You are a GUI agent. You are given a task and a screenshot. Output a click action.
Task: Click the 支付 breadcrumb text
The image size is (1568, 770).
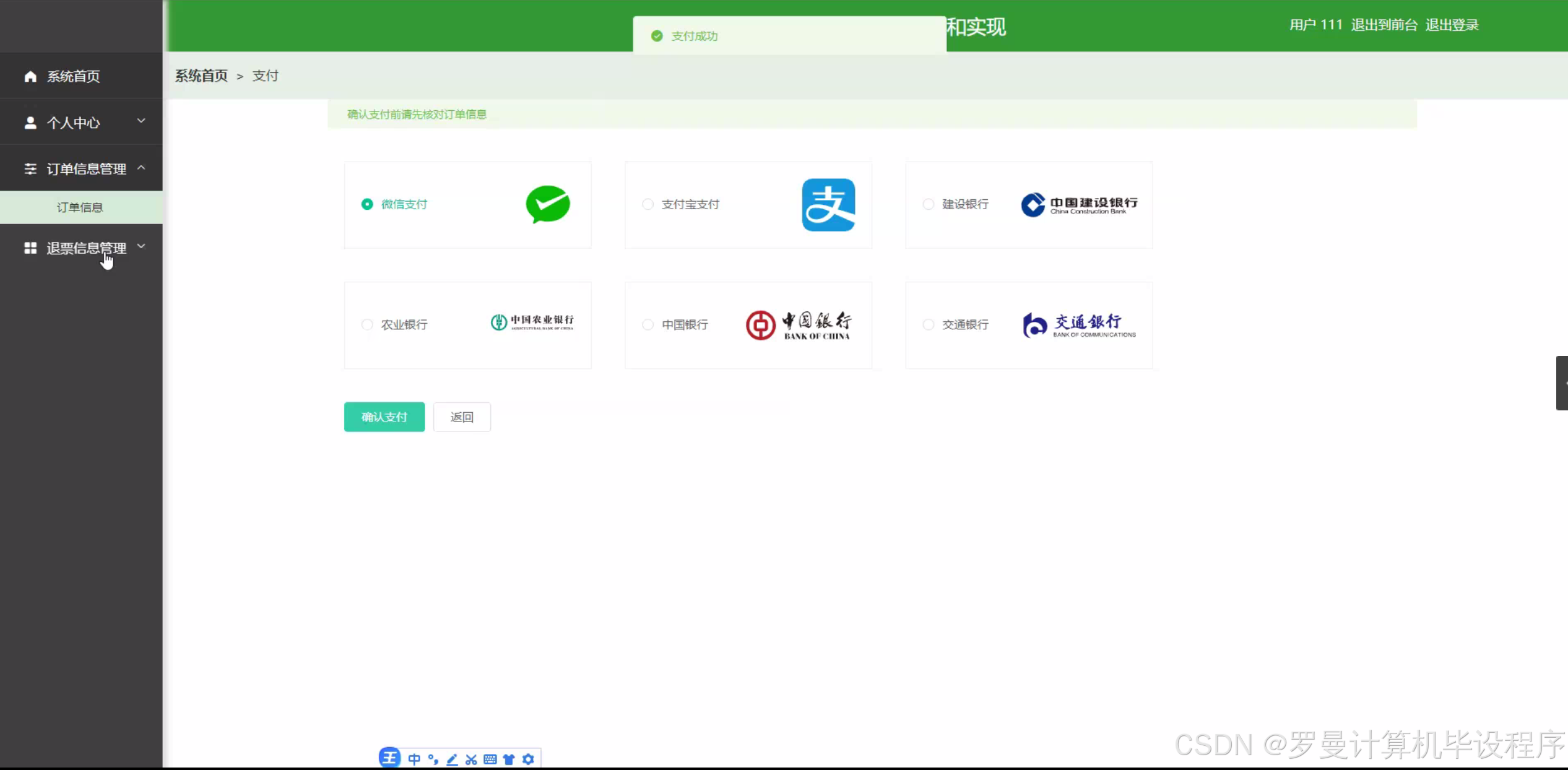[266, 76]
